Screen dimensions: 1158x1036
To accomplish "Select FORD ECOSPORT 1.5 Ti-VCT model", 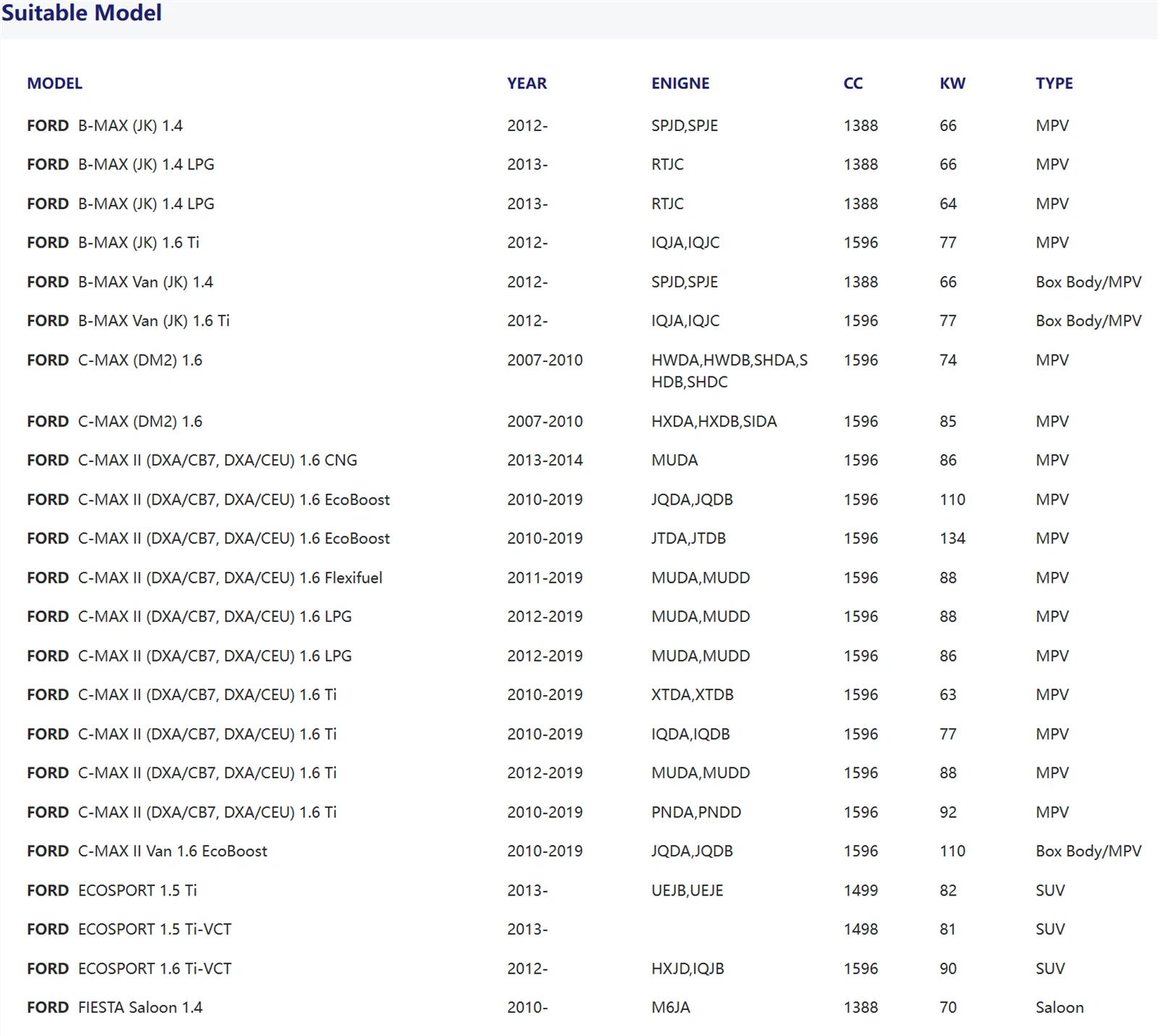I will 130,929.
